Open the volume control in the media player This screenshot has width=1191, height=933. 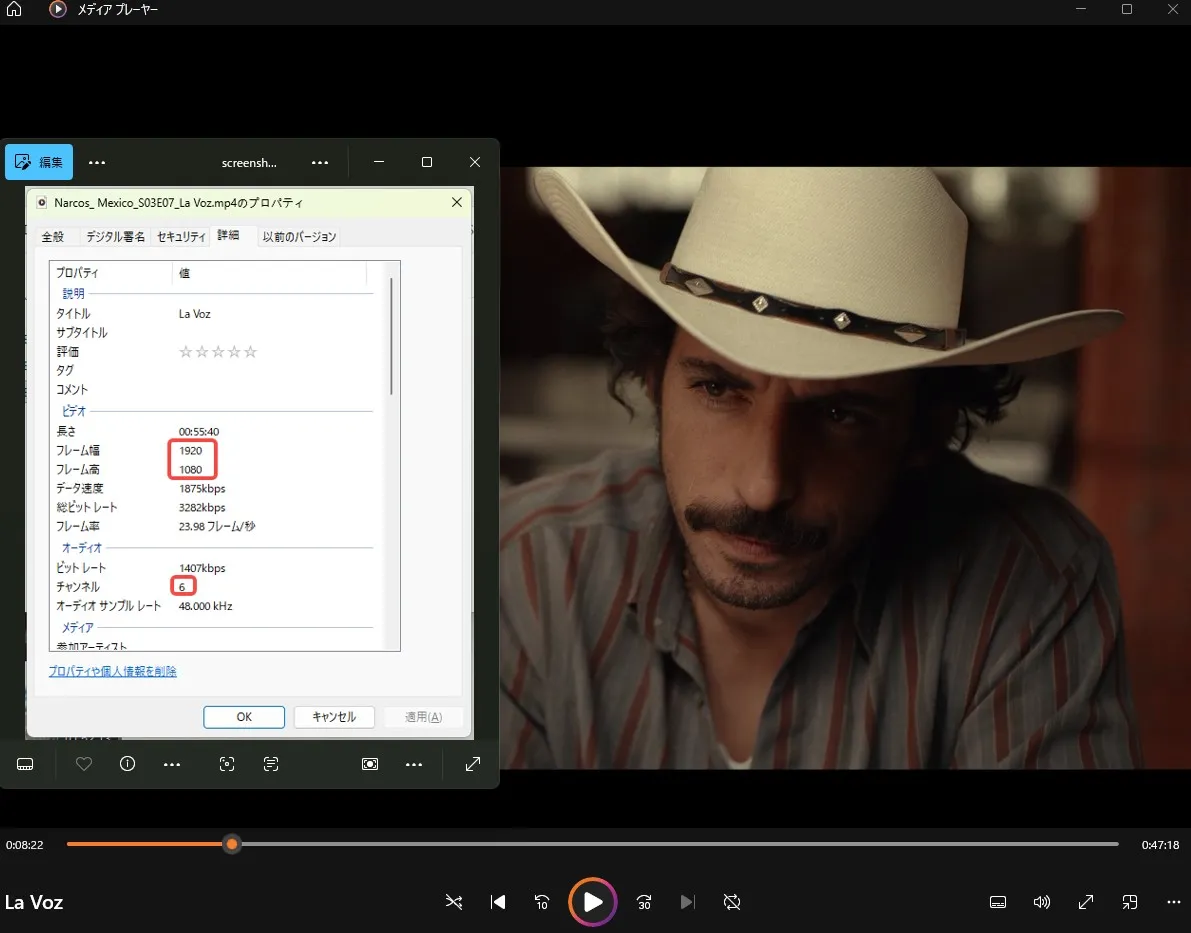pos(1041,902)
